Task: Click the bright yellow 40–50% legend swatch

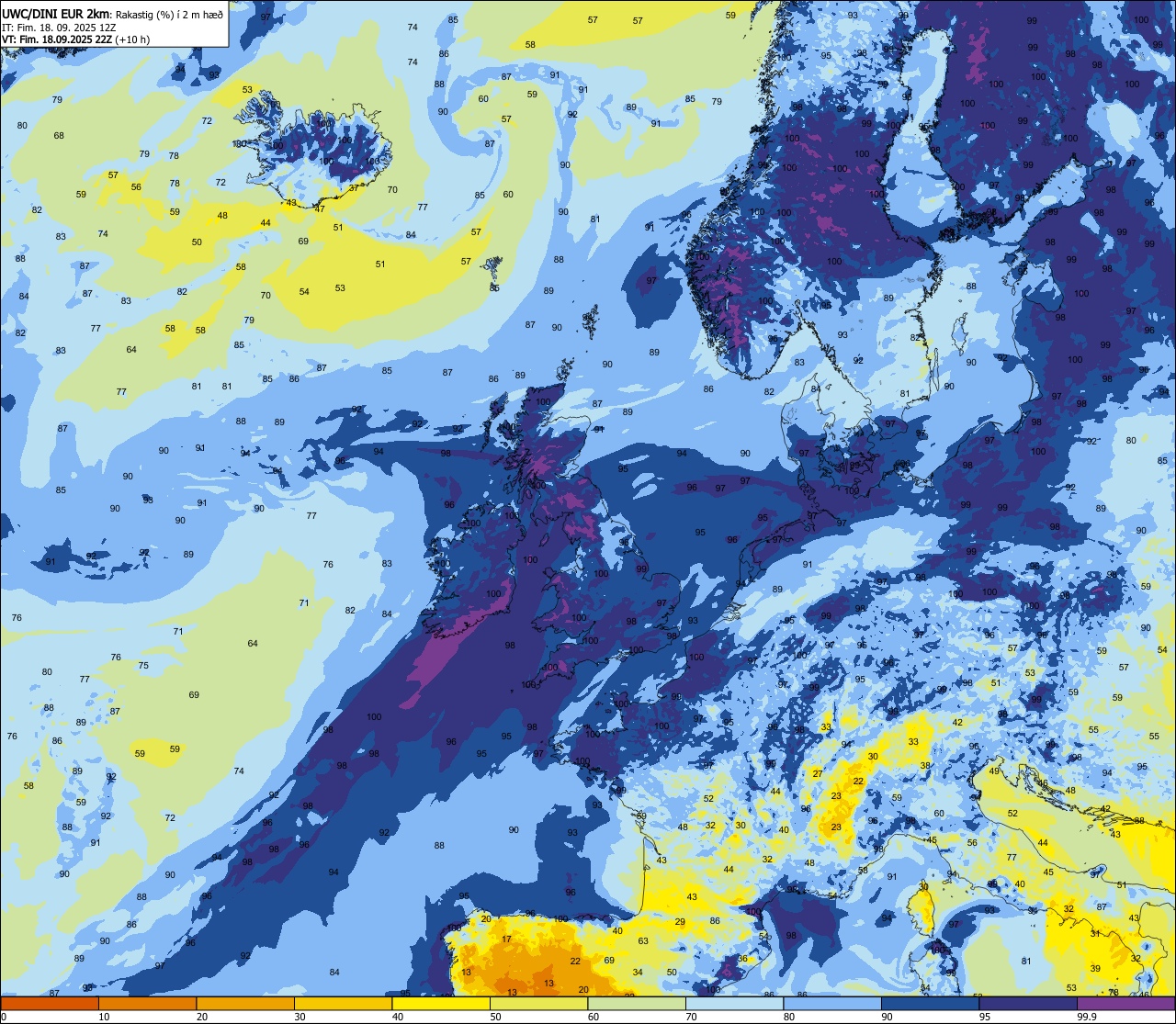Action: (x=441, y=1003)
